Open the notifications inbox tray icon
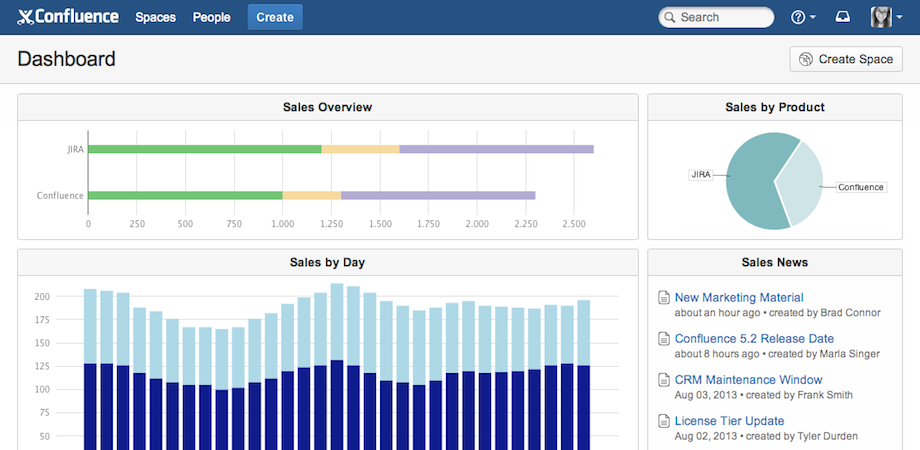This screenshot has width=920, height=450. [x=842, y=17]
